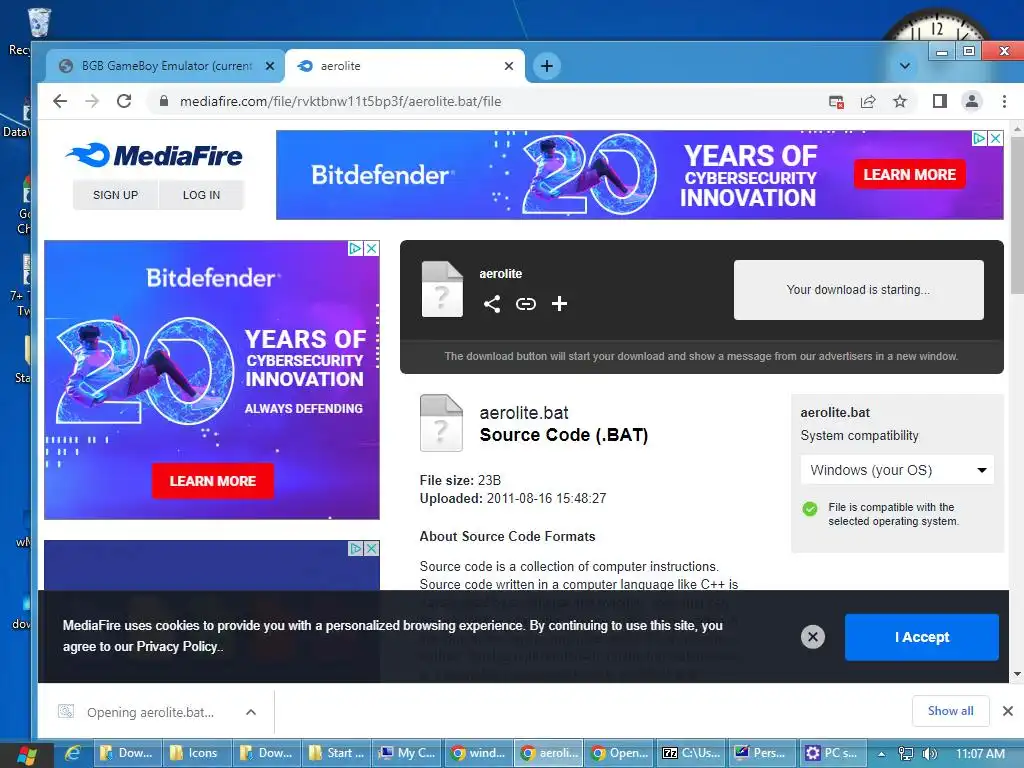Screen dimensions: 1024x768
Task: Click the taskbar clock 11:07 AM
Action: point(980,754)
